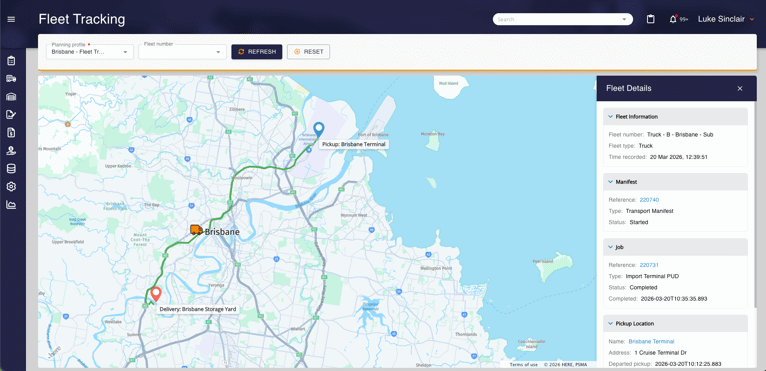Click the address '1 Cruise Terminal Dr'
The width and height of the screenshot is (766, 371).
pos(660,353)
